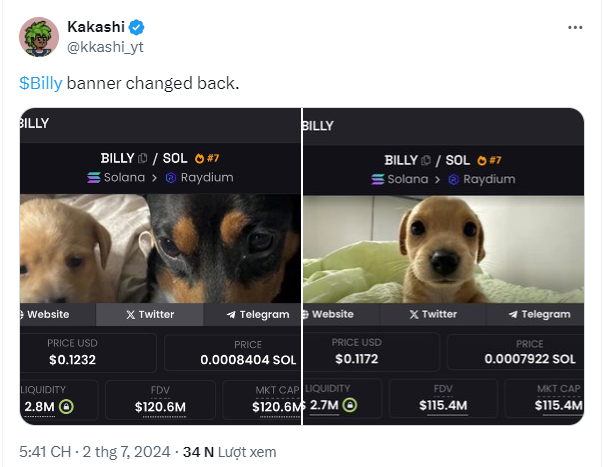This screenshot has height=467, width=603.
Task: Select the Website tab in left image
Action: pyautogui.click(x=45, y=314)
